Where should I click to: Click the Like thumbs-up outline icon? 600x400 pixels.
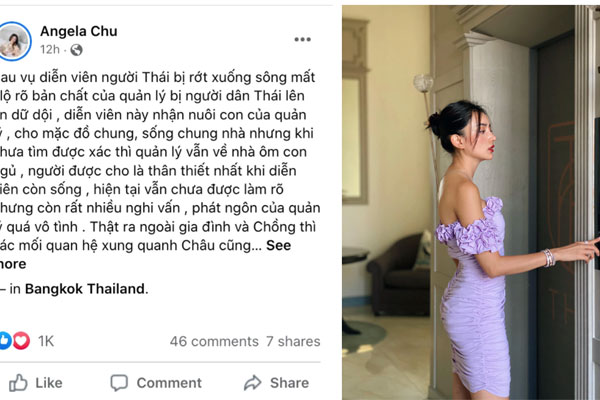[18, 382]
